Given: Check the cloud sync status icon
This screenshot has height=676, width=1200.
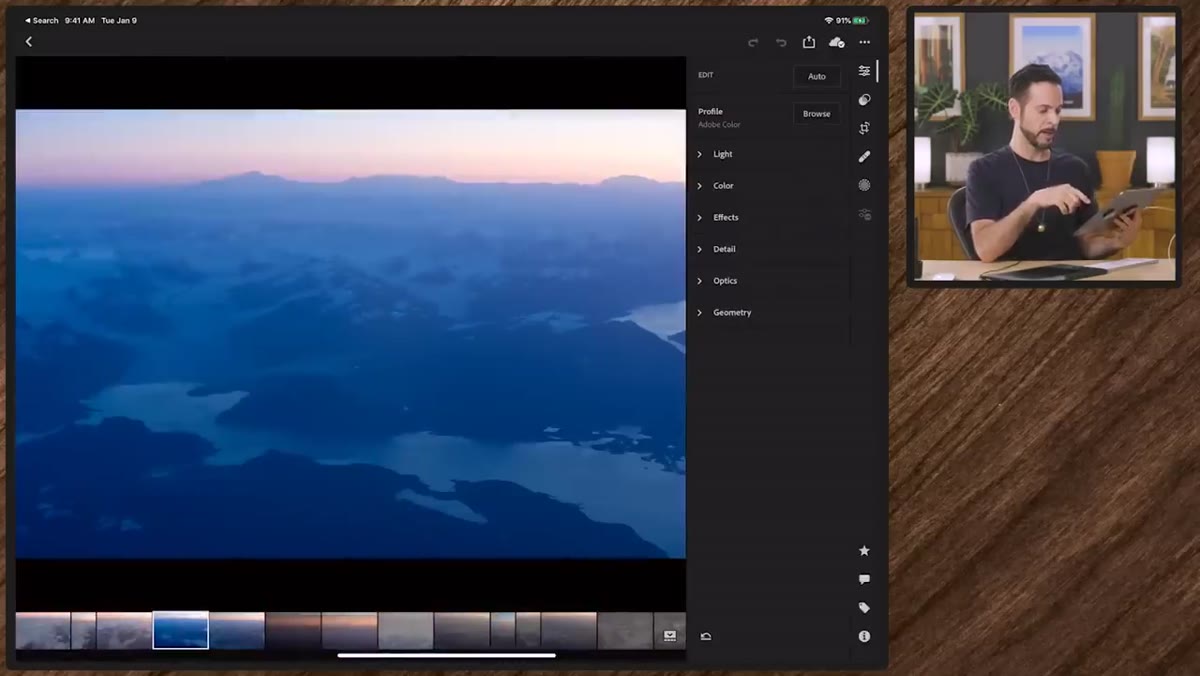Looking at the screenshot, I should (837, 42).
